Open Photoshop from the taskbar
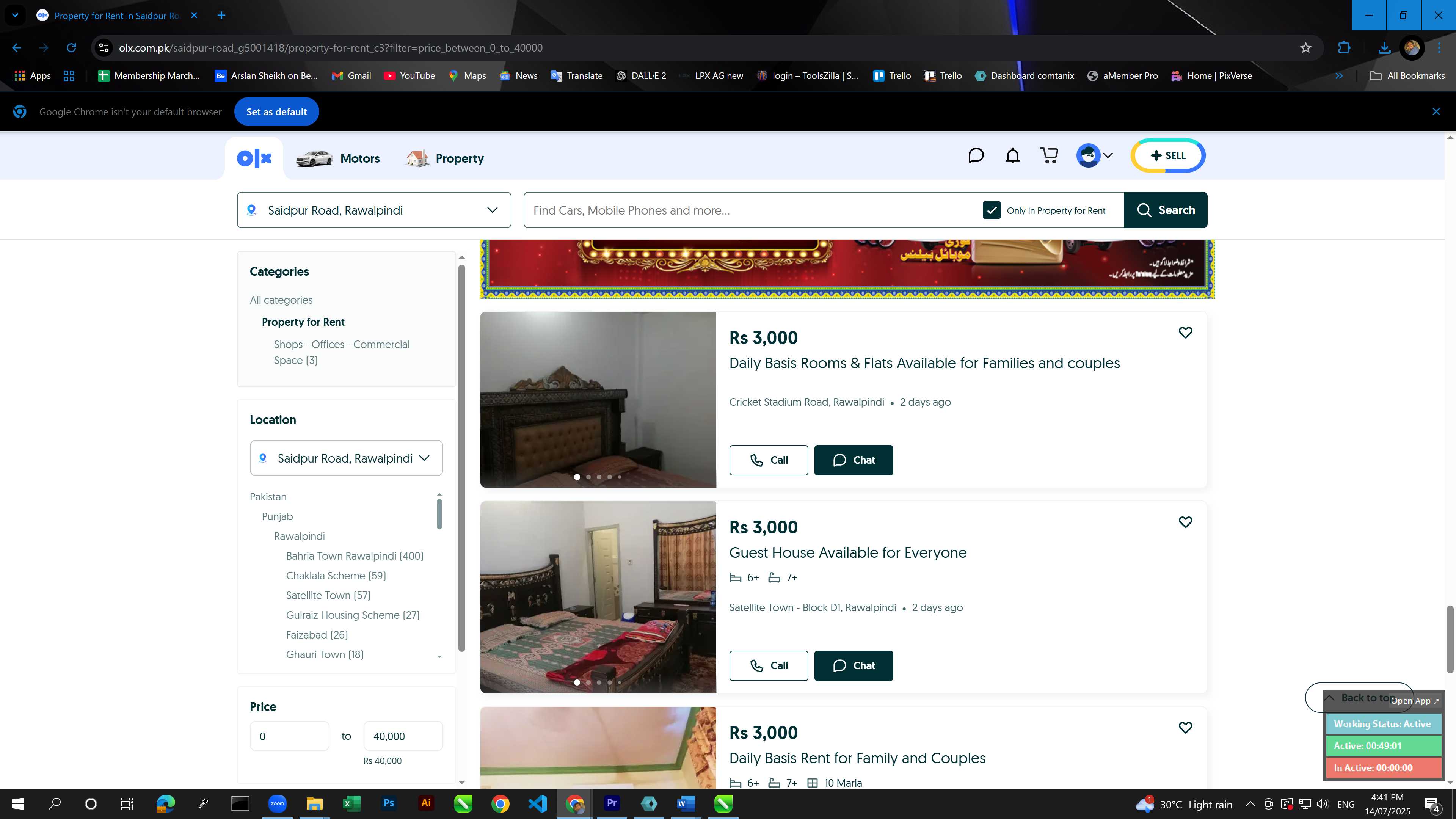This screenshot has width=1456, height=819. 388,803
